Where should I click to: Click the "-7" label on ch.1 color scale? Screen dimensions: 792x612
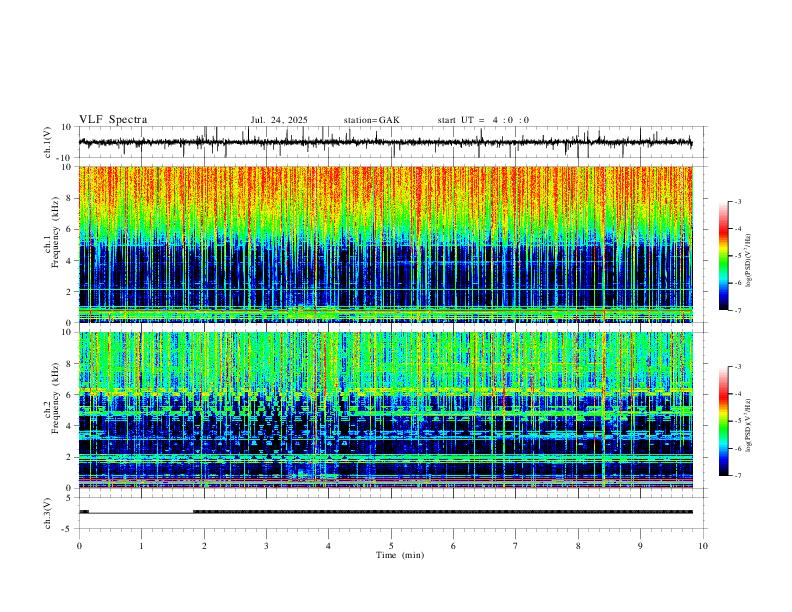[x=737, y=310]
